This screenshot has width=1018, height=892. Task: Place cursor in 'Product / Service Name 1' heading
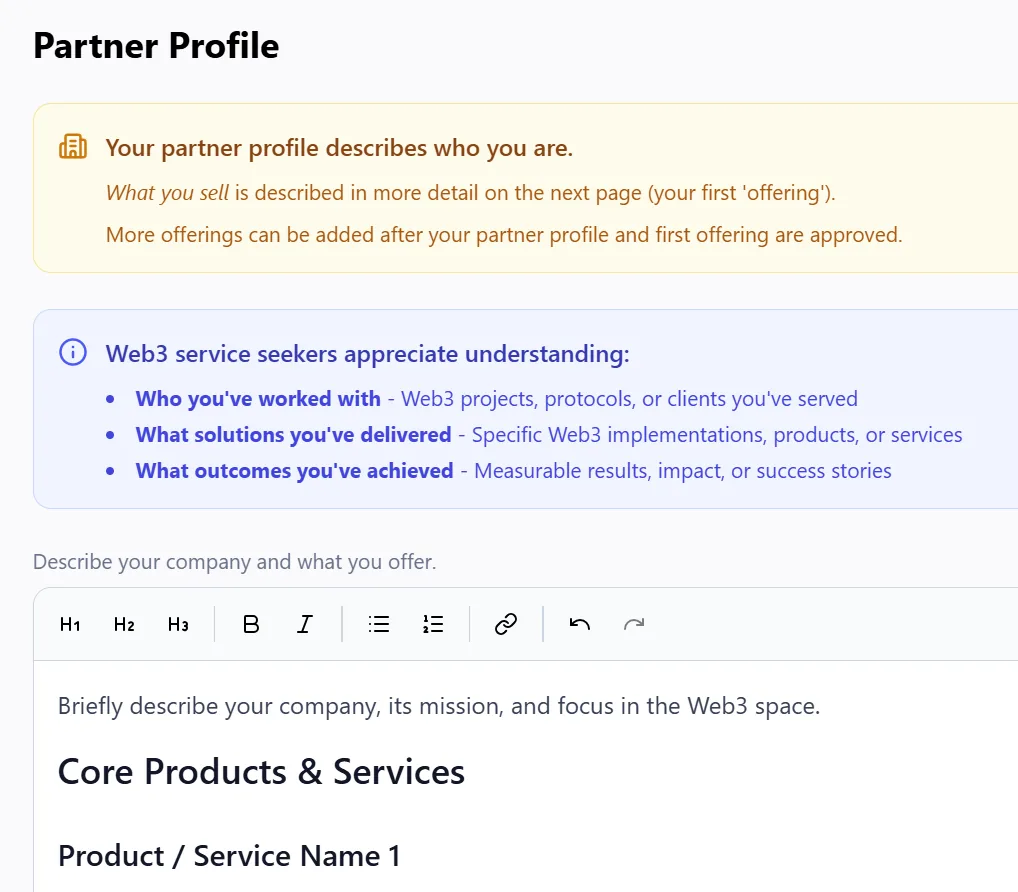click(x=229, y=856)
